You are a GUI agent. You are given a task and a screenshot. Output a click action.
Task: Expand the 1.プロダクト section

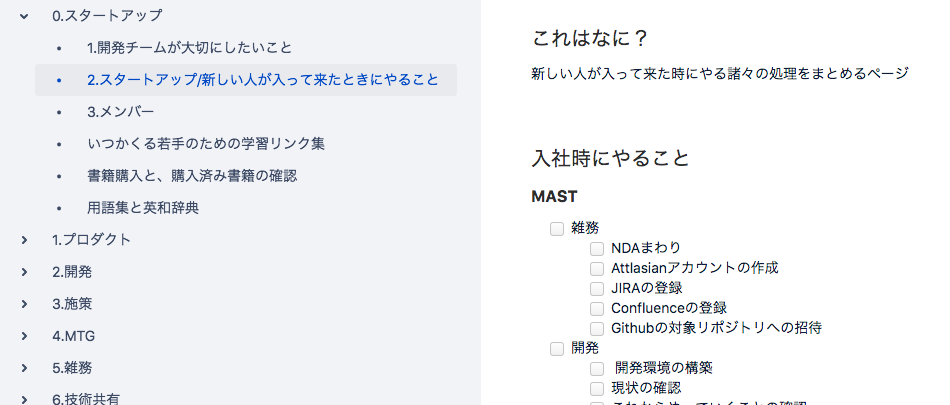tap(24, 240)
